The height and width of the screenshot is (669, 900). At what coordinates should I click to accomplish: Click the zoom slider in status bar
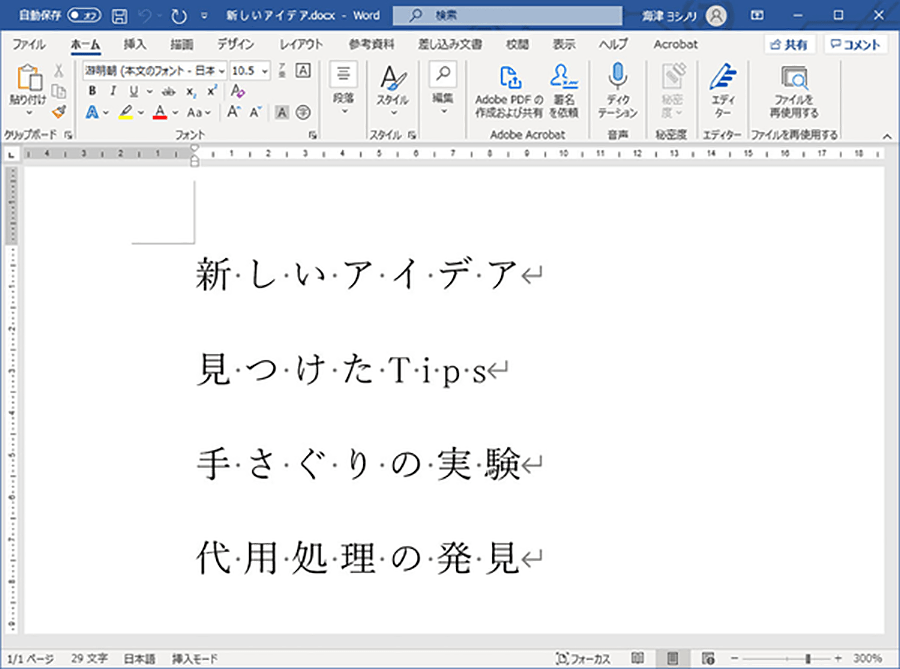808,659
